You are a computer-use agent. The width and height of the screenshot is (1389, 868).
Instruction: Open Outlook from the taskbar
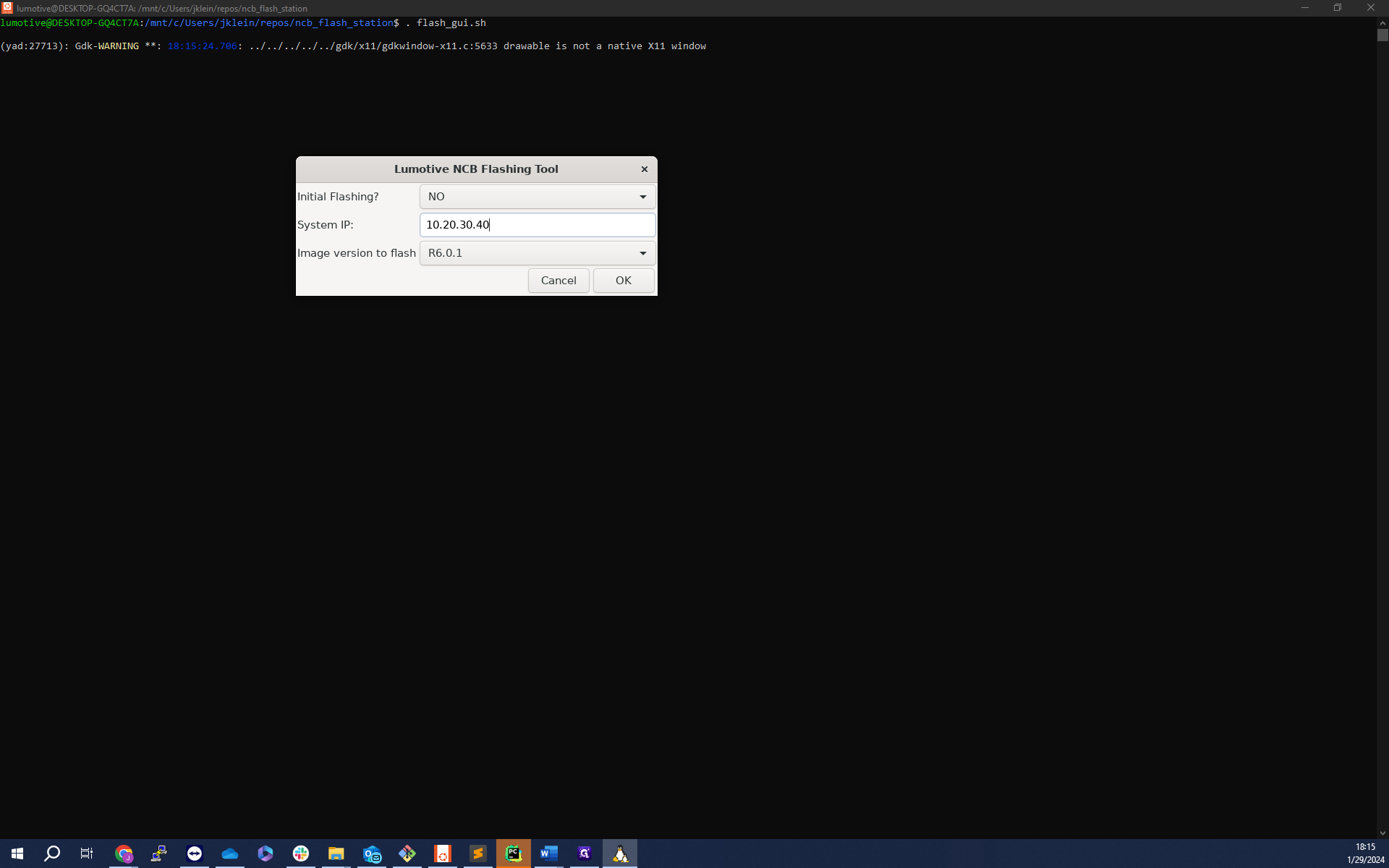(372, 854)
